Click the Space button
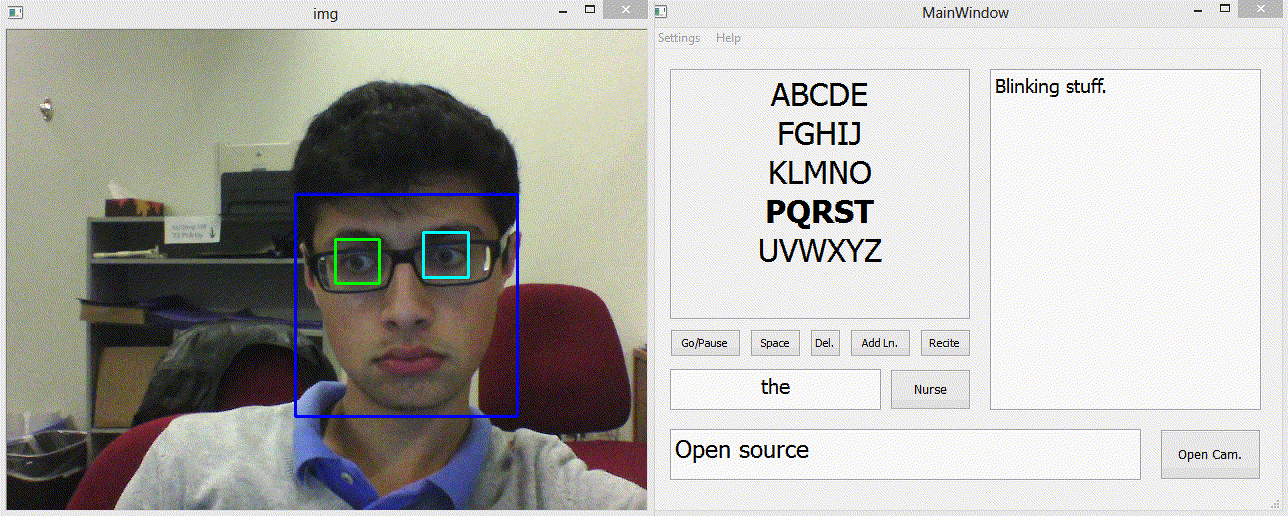Image resolution: width=1288 pixels, height=516 pixels. 775,343
